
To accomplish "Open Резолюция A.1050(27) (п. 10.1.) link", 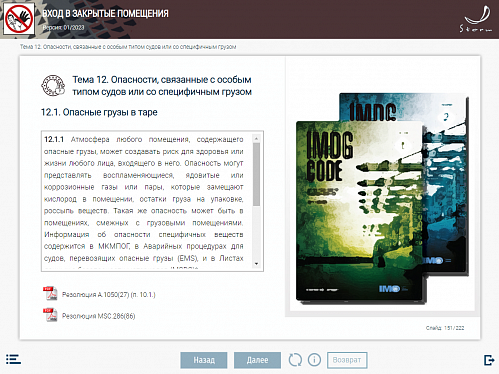I will pos(109,295).
